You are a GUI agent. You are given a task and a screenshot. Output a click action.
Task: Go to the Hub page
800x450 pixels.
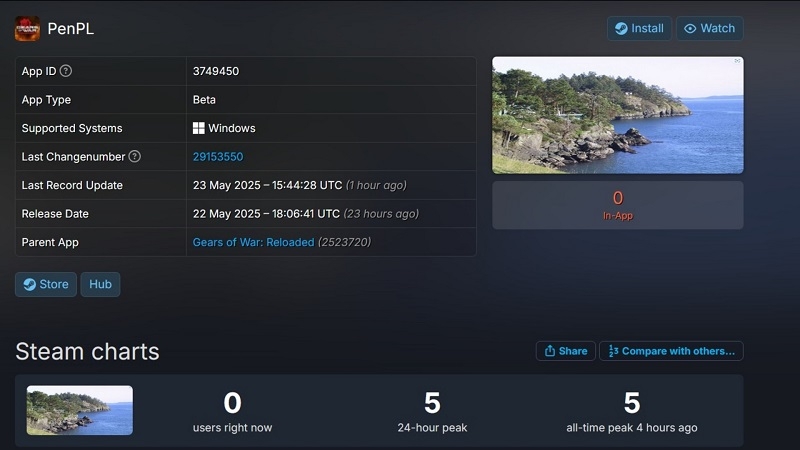[100, 284]
